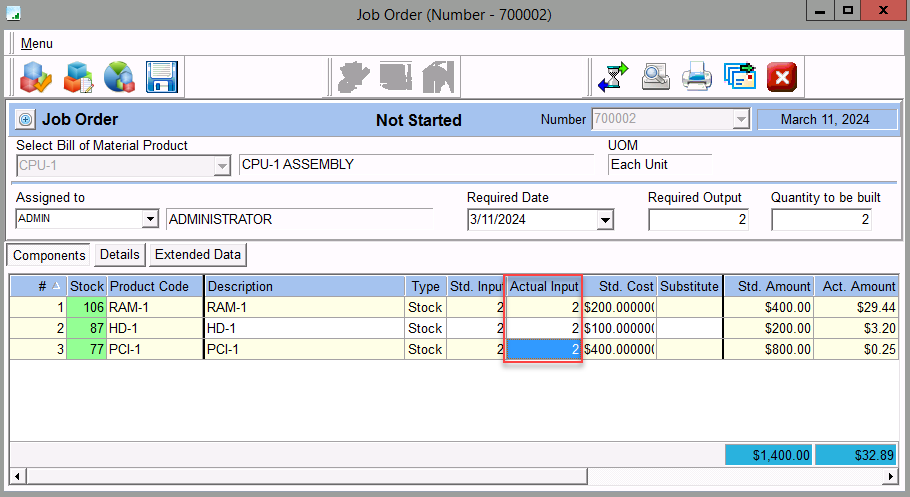
Task: Save the job order with floppy disk icon
Action: point(161,77)
